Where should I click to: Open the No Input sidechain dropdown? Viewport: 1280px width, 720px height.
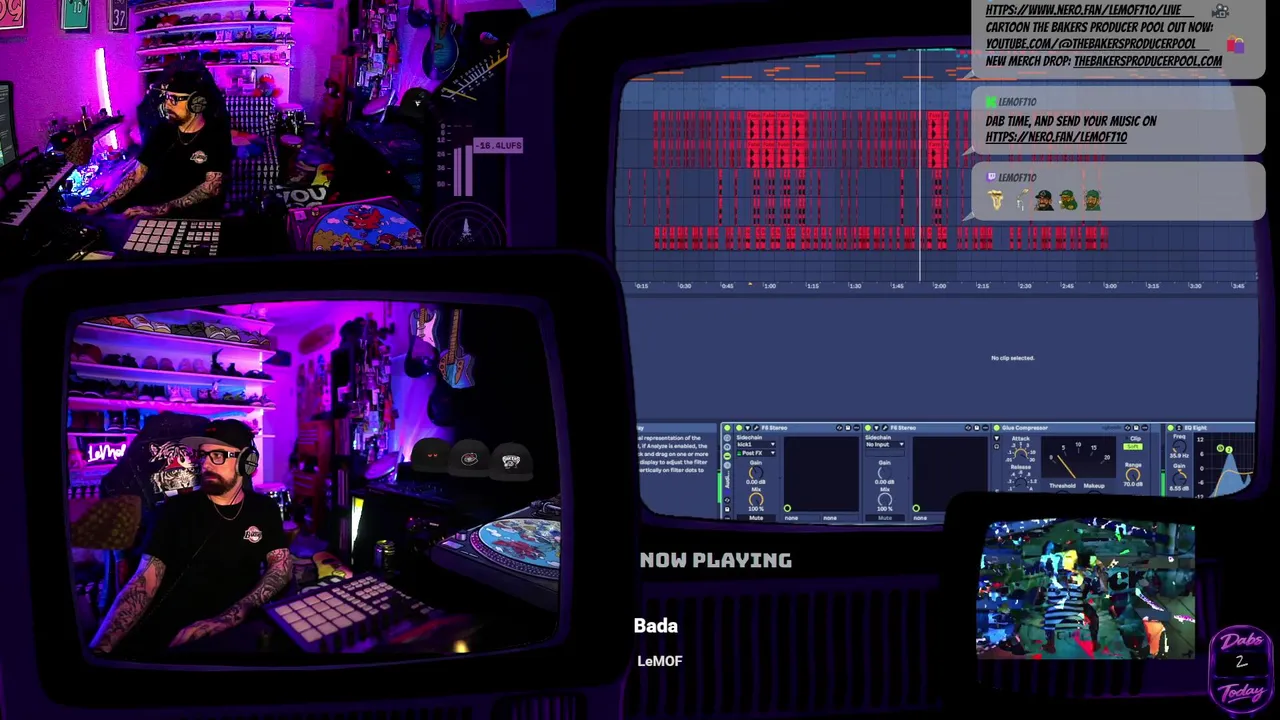pos(885,444)
